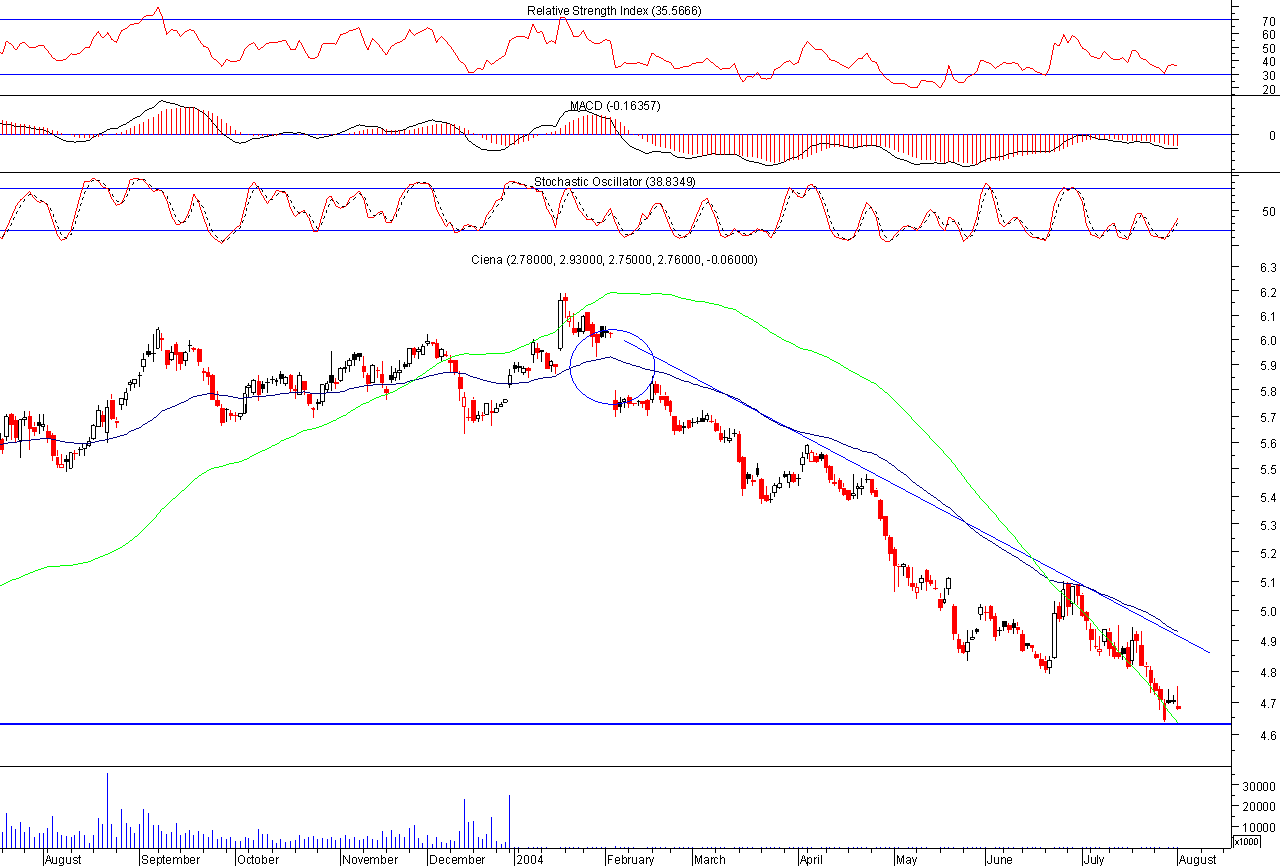This screenshot has width=1280, height=866.
Task: Select the May label on the time axis
Action: [x=906, y=859]
